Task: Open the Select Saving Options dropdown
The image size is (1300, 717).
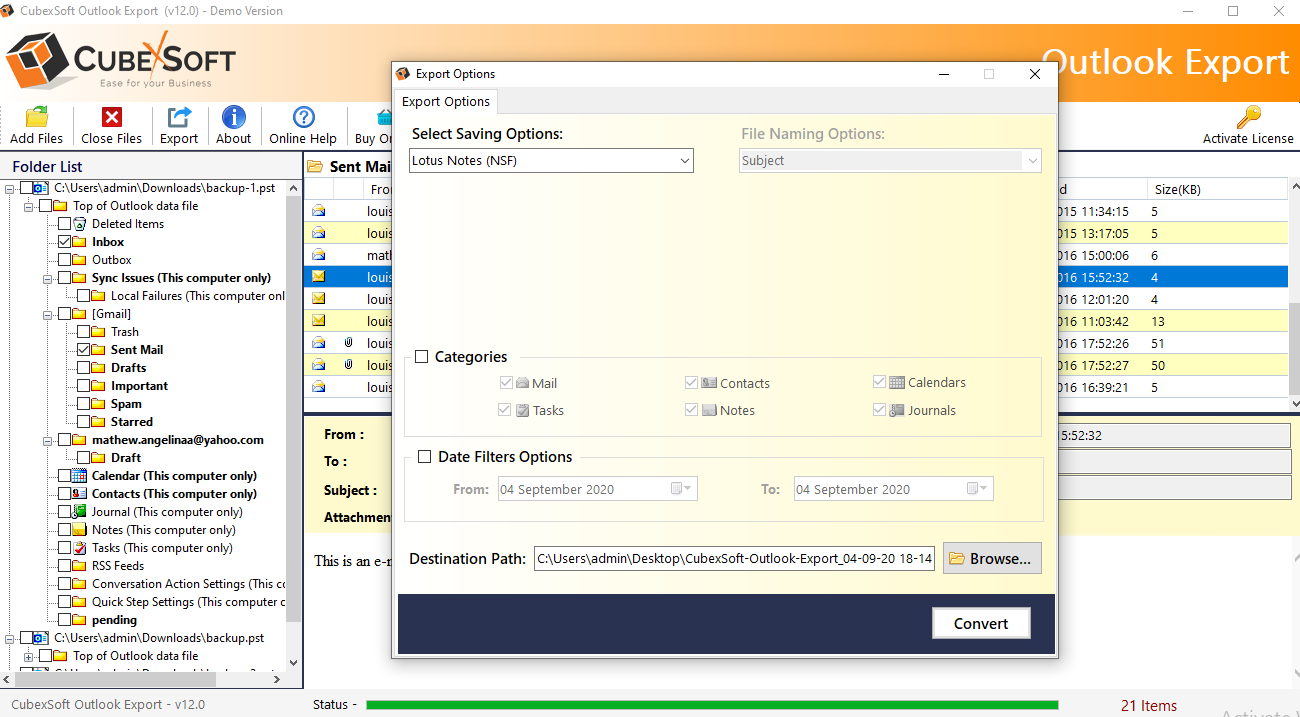Action: coord(551,161)
